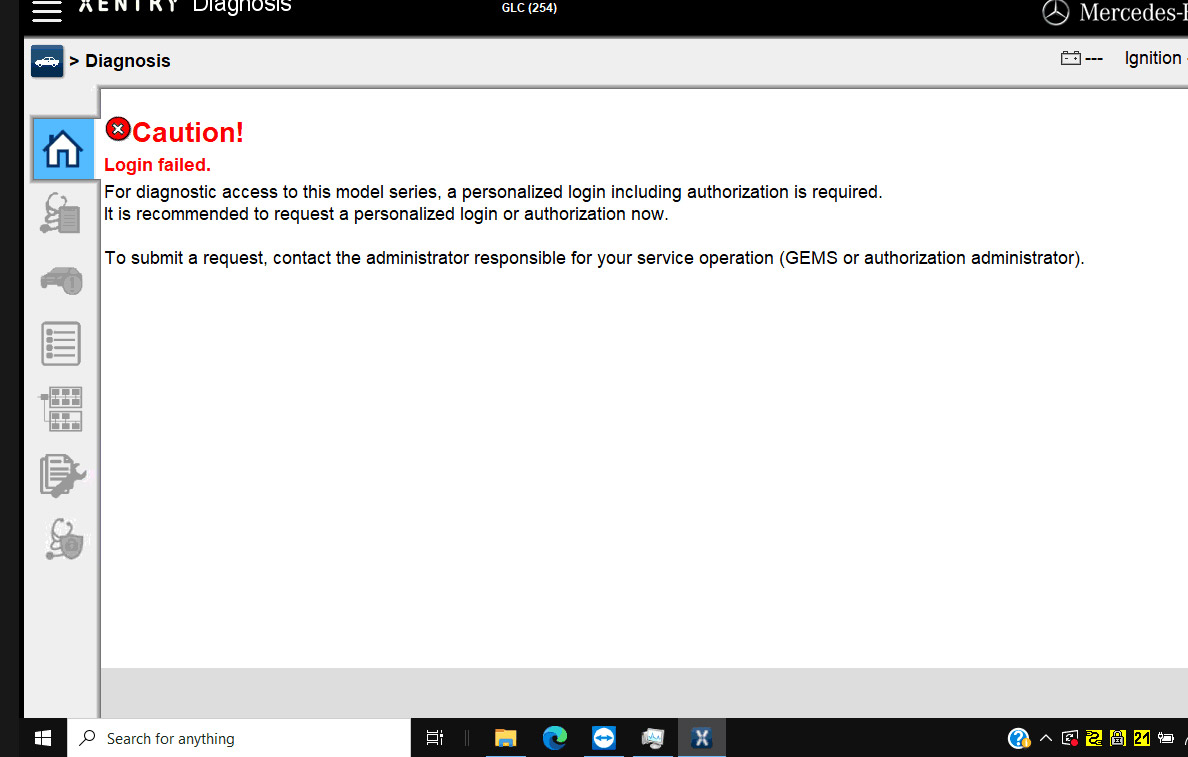Select the vehicle information icon with exclamation mark
This screenshot has height=757, width=1188.
61,280
